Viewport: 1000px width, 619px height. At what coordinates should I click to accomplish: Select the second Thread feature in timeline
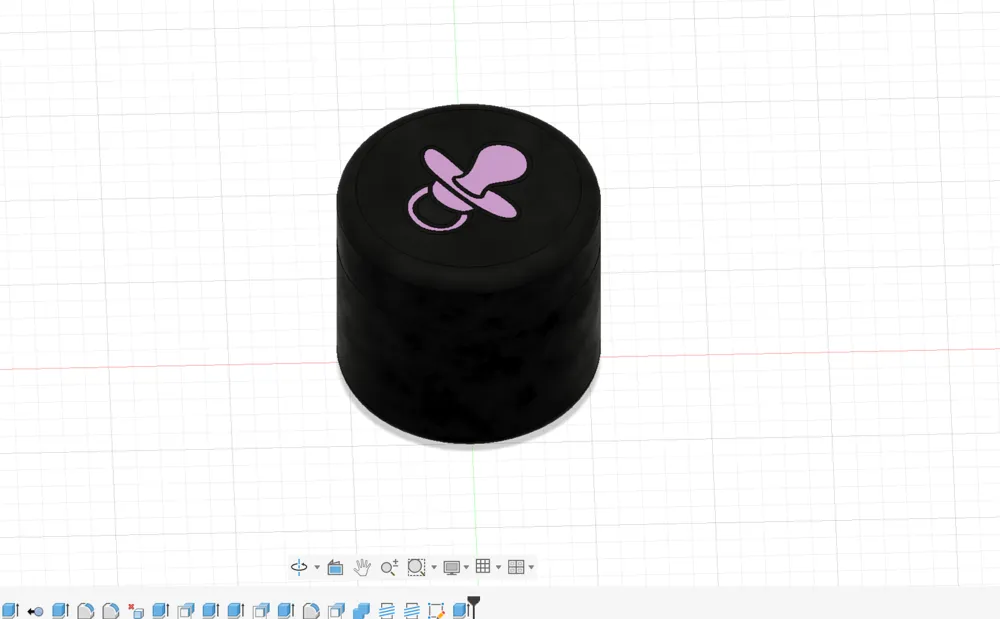coord(411,611)
